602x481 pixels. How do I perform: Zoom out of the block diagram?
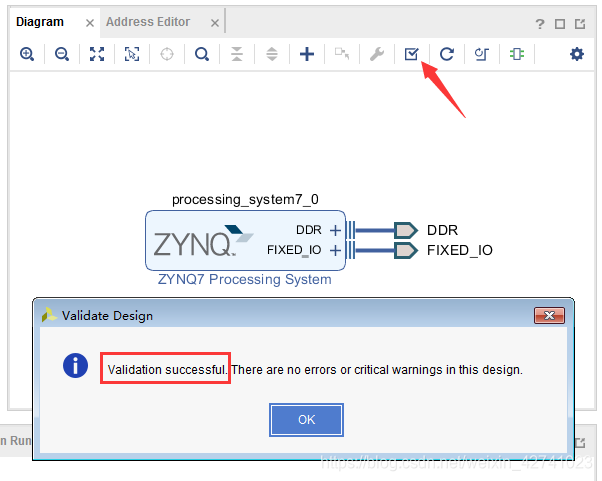[x=62, y=54]
